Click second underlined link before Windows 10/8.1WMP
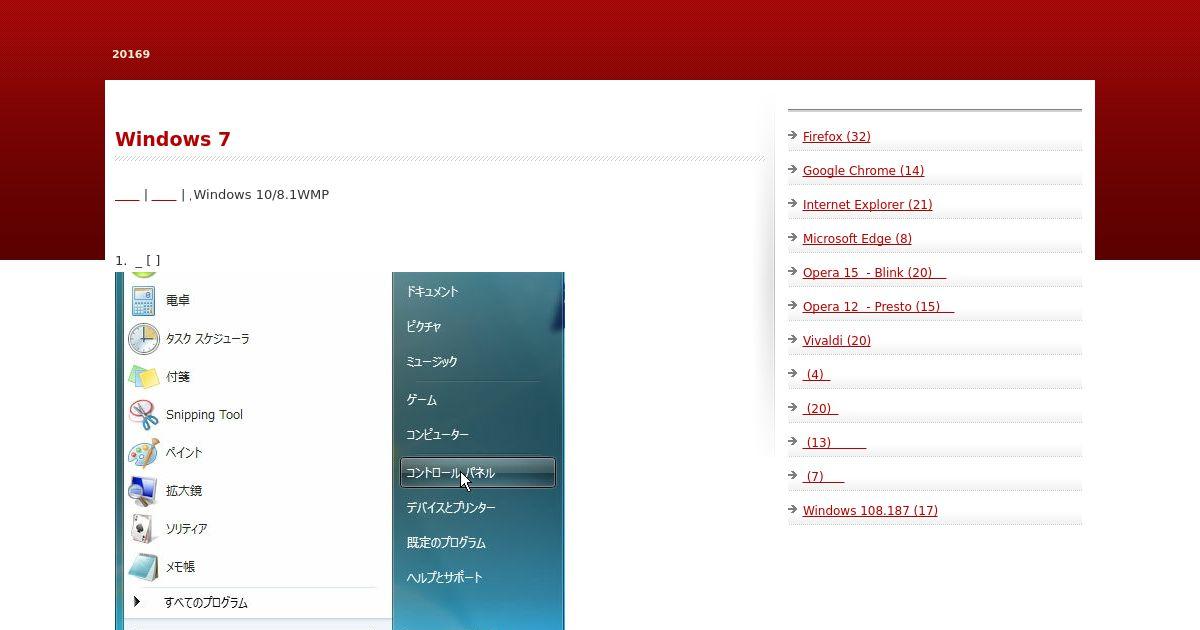 (164, 195)
